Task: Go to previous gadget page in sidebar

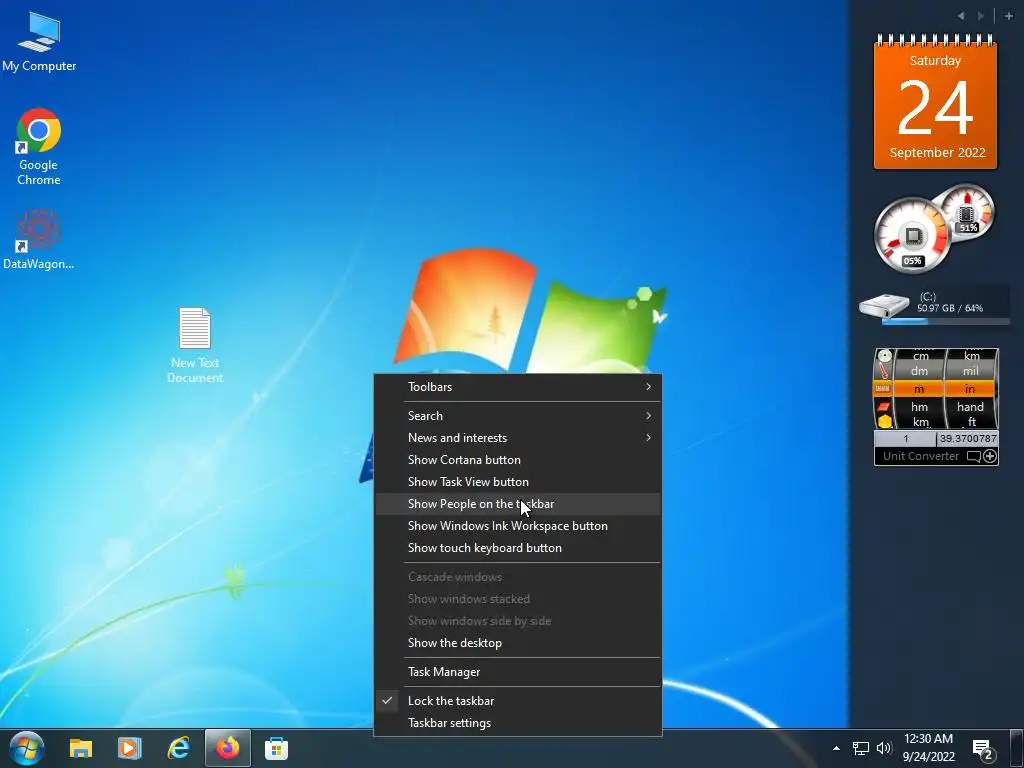Action: point(961,16)
